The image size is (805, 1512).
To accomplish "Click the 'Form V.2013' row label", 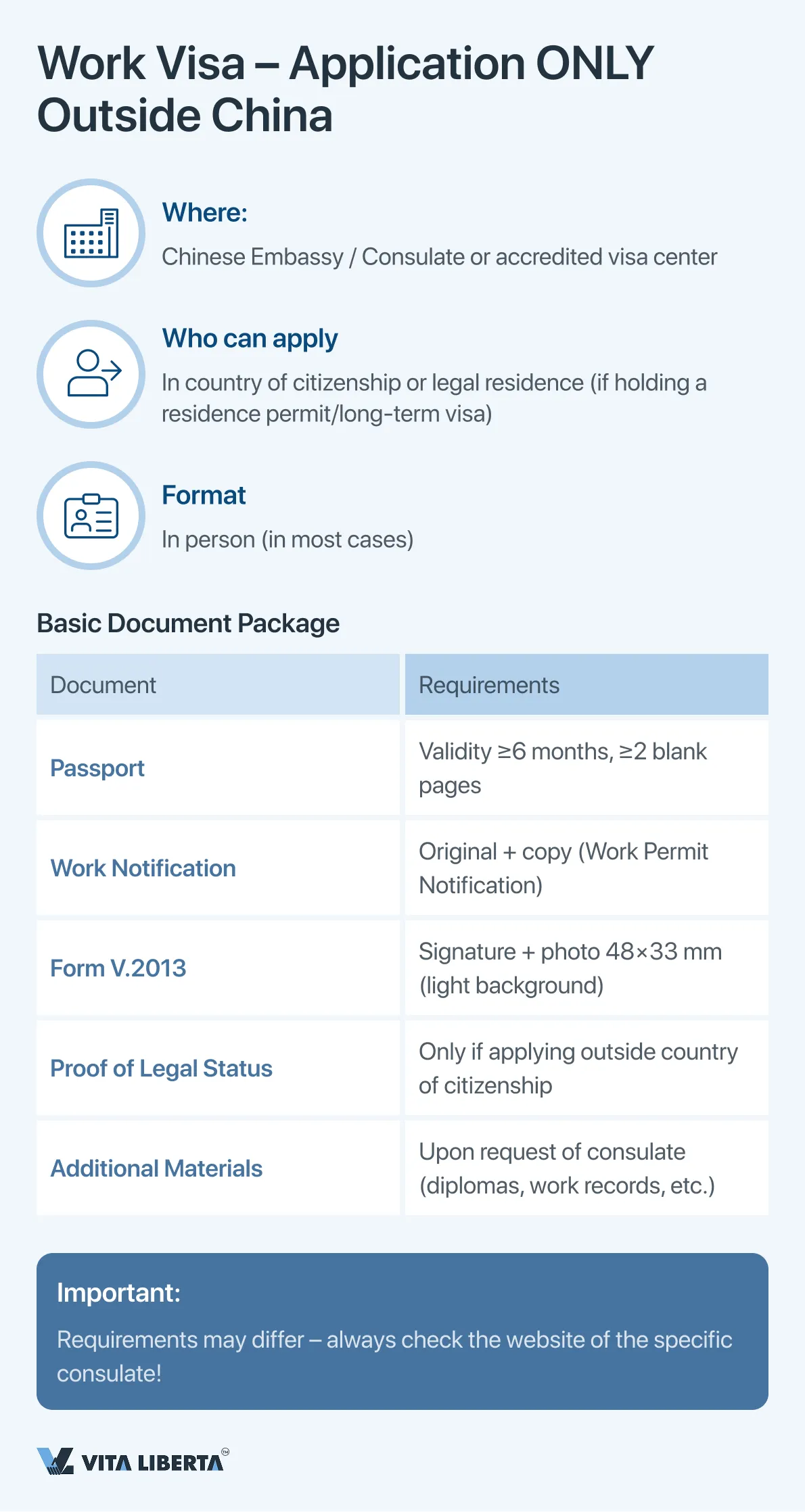I will 118,968.
